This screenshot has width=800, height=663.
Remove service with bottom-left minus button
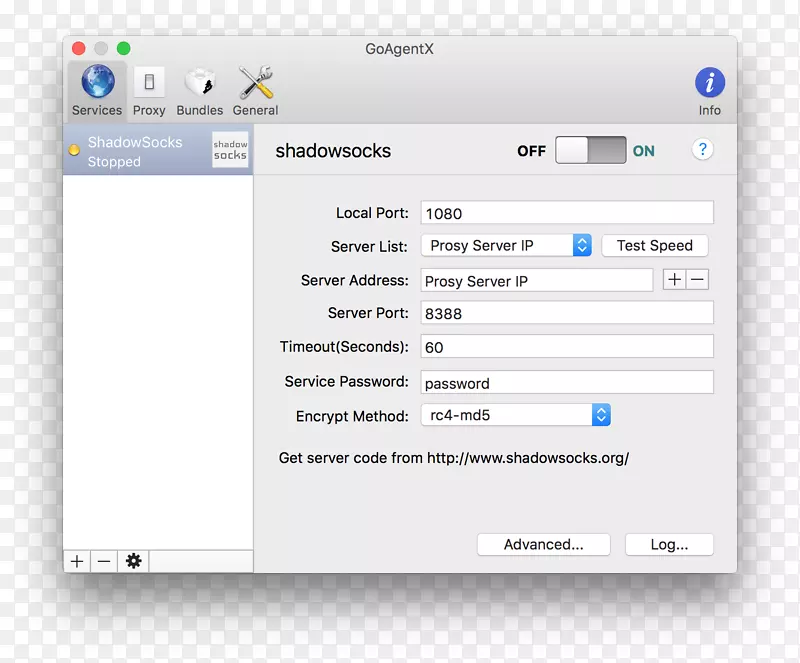click(x=104, y=561)
